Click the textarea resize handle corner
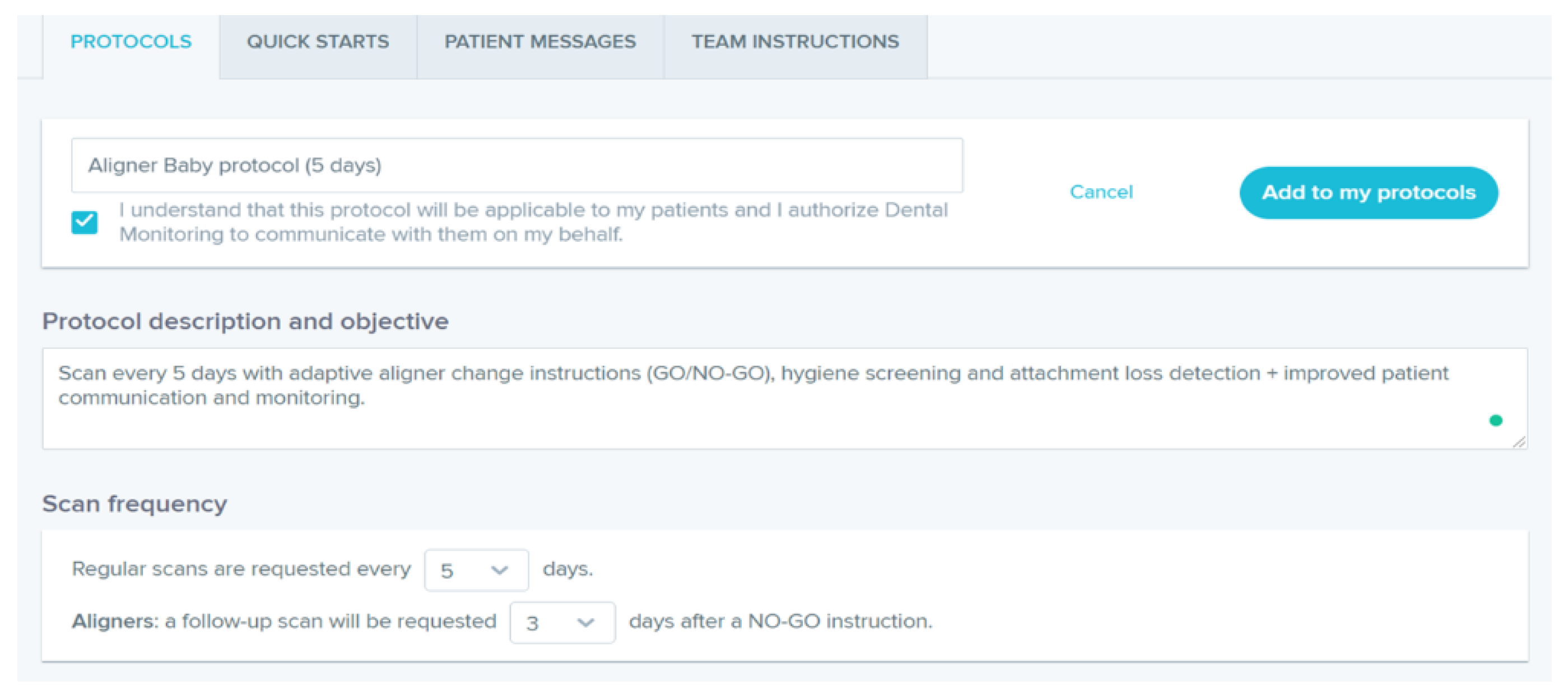 point(1519,442)
